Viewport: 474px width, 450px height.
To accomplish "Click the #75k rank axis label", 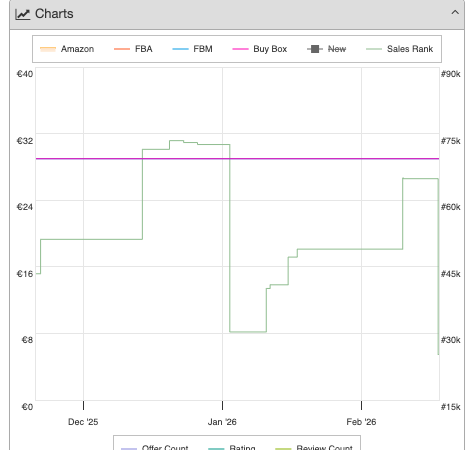I will [x=451, y=141].
